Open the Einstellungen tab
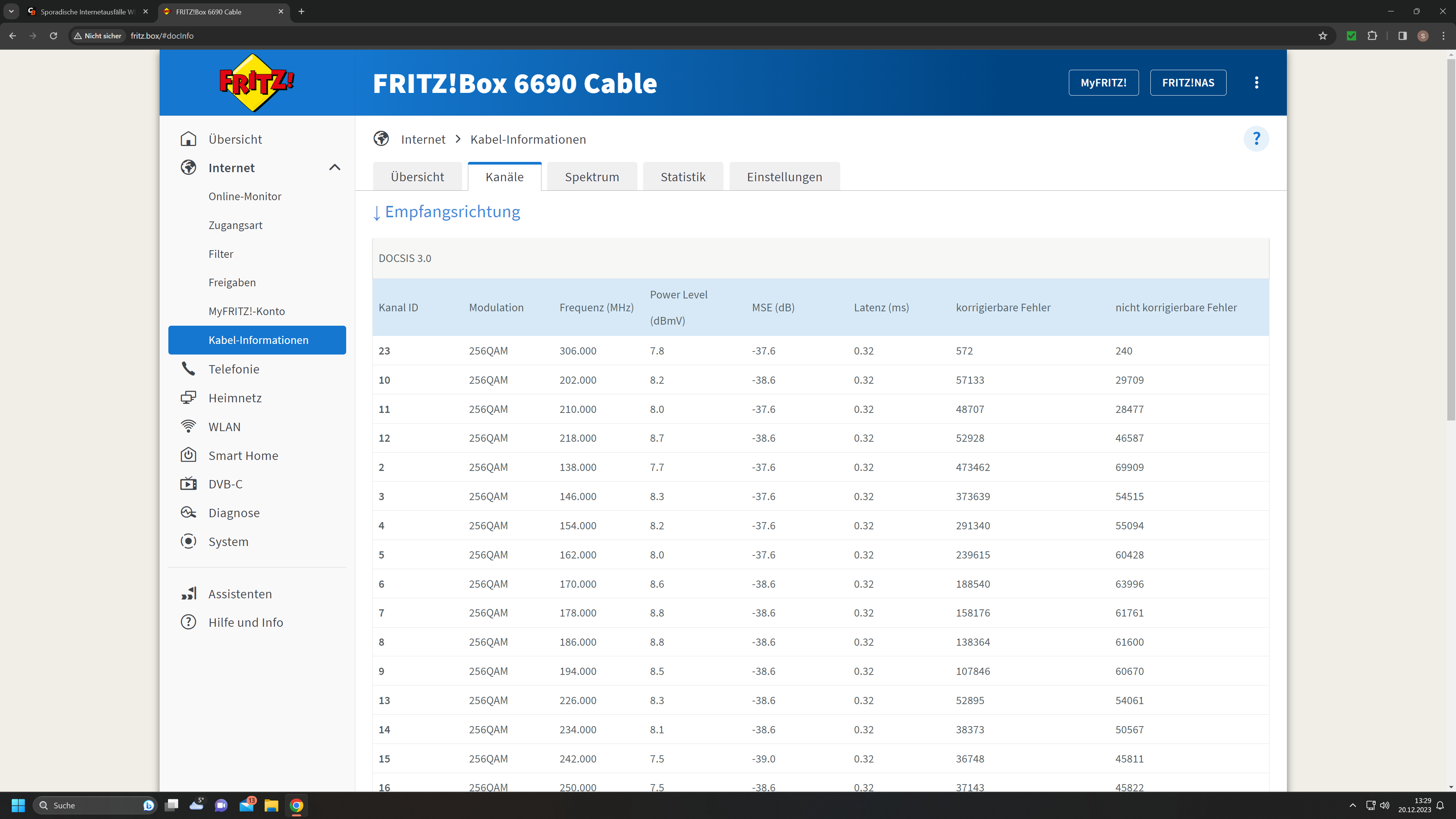 [784, 177]
